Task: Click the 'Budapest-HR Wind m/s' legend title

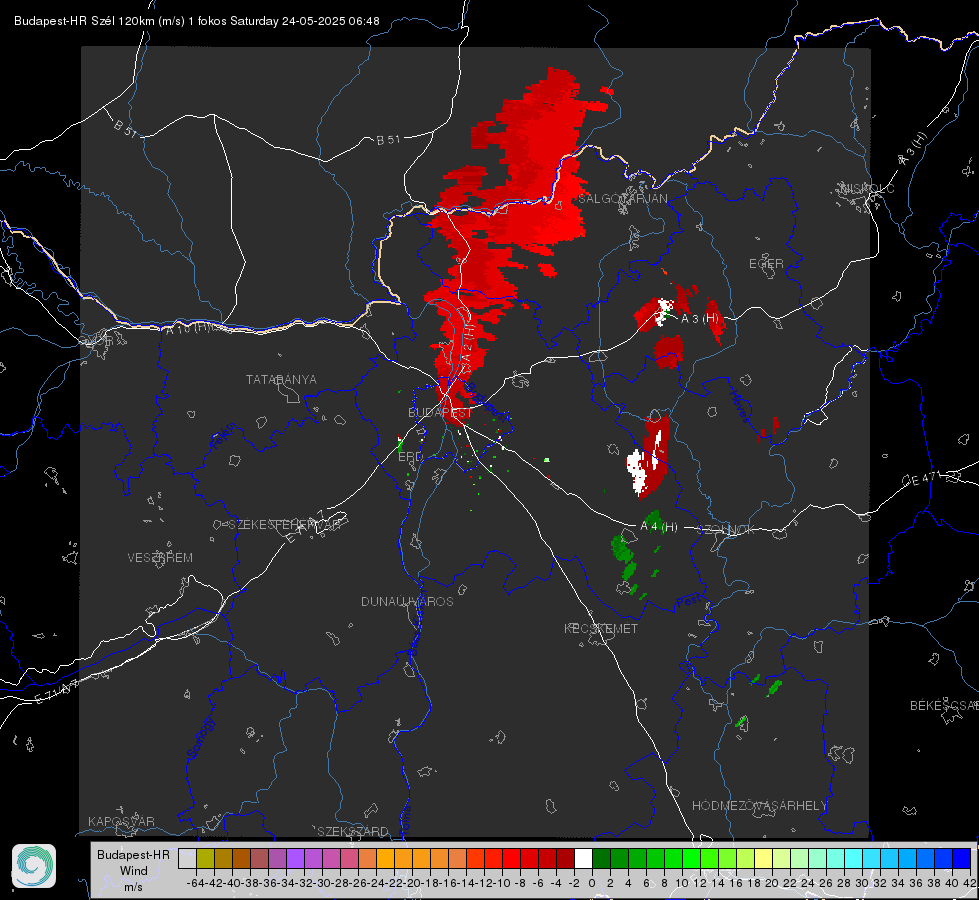Action: pos(134,871)
